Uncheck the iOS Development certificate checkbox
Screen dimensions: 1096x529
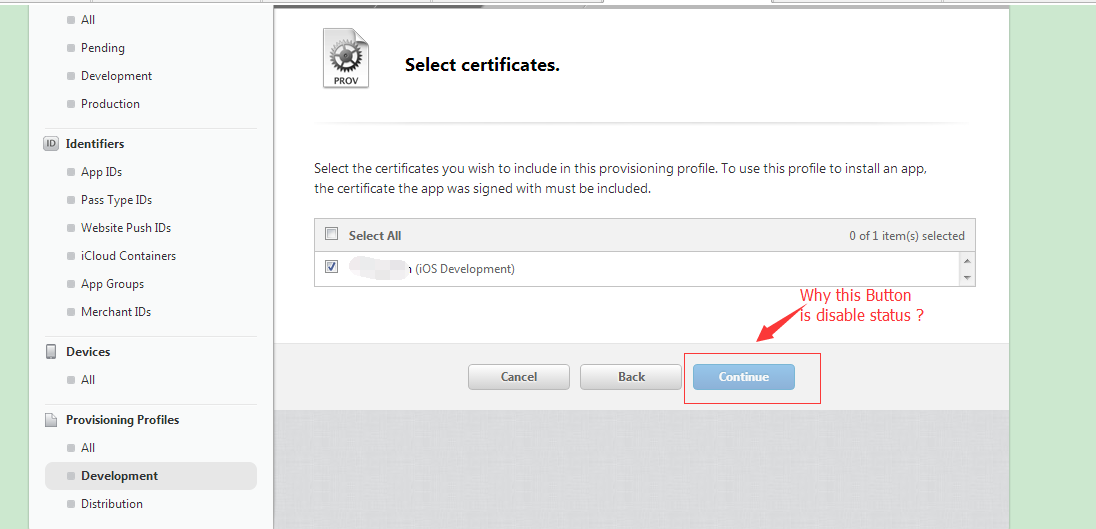332,267
